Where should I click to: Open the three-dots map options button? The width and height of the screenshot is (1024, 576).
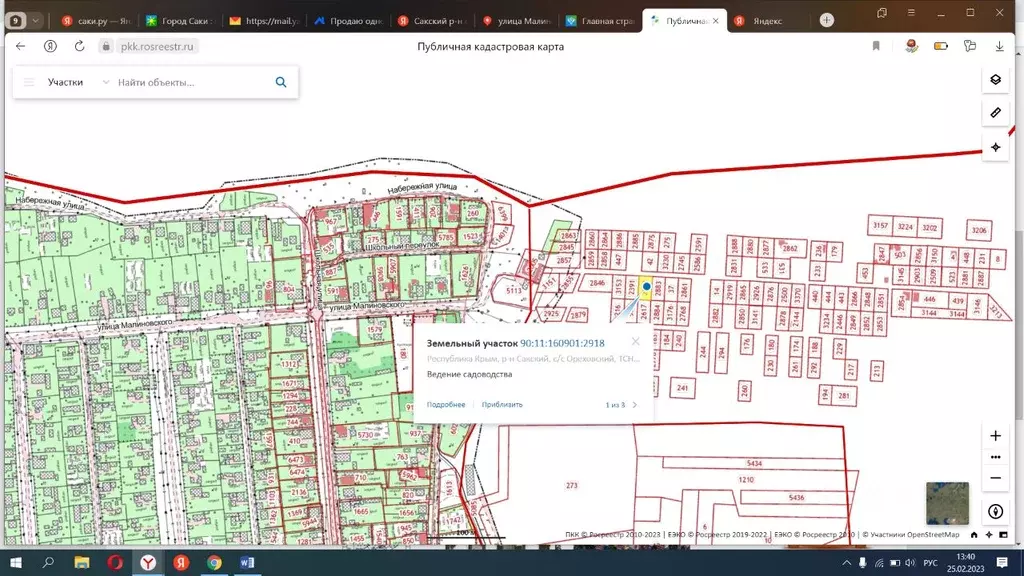tap(995, 457)
